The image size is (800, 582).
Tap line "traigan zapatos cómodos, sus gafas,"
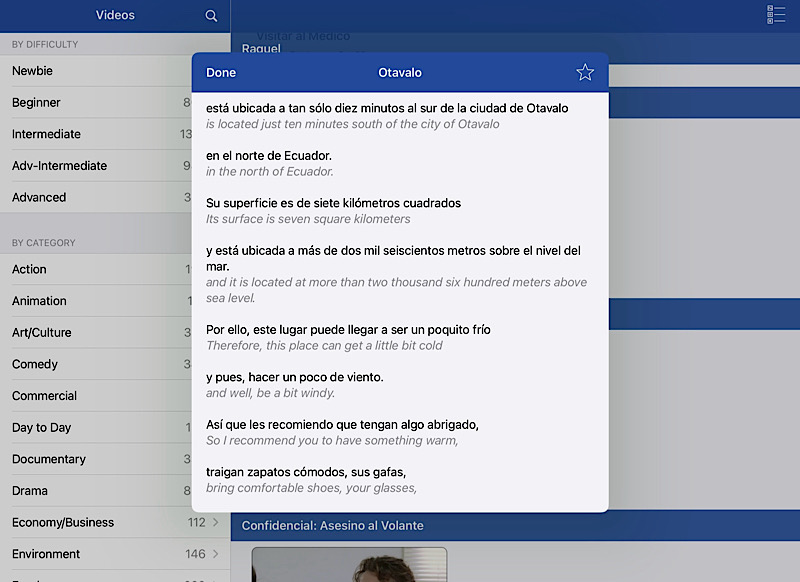click(306, 472)
